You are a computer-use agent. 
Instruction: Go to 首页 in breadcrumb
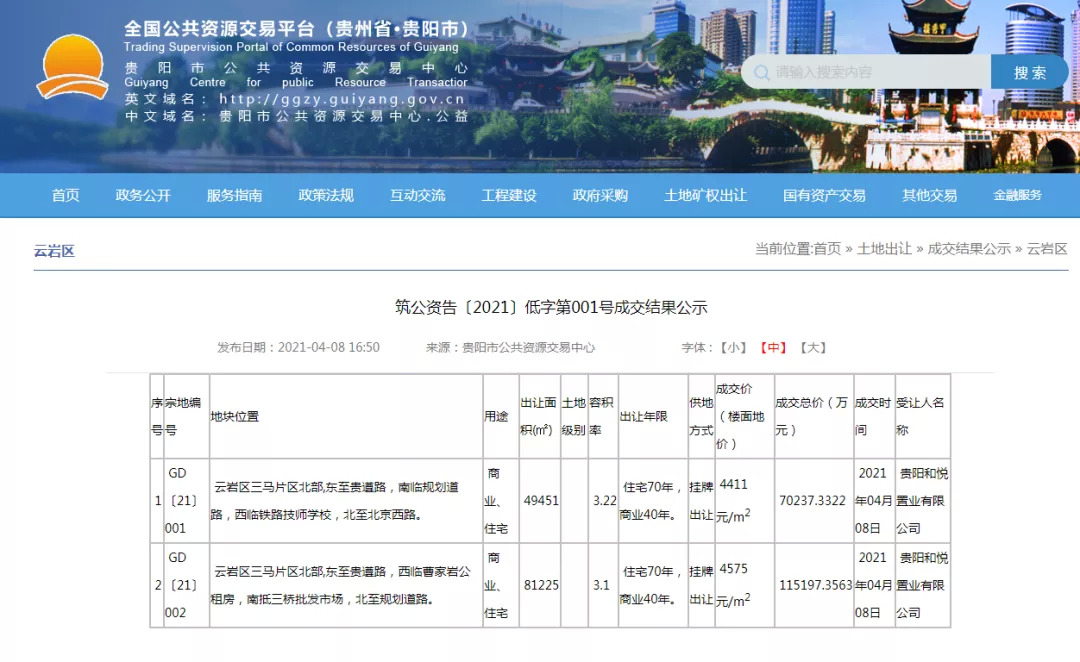pyautogui.click(x=827, y=249)
